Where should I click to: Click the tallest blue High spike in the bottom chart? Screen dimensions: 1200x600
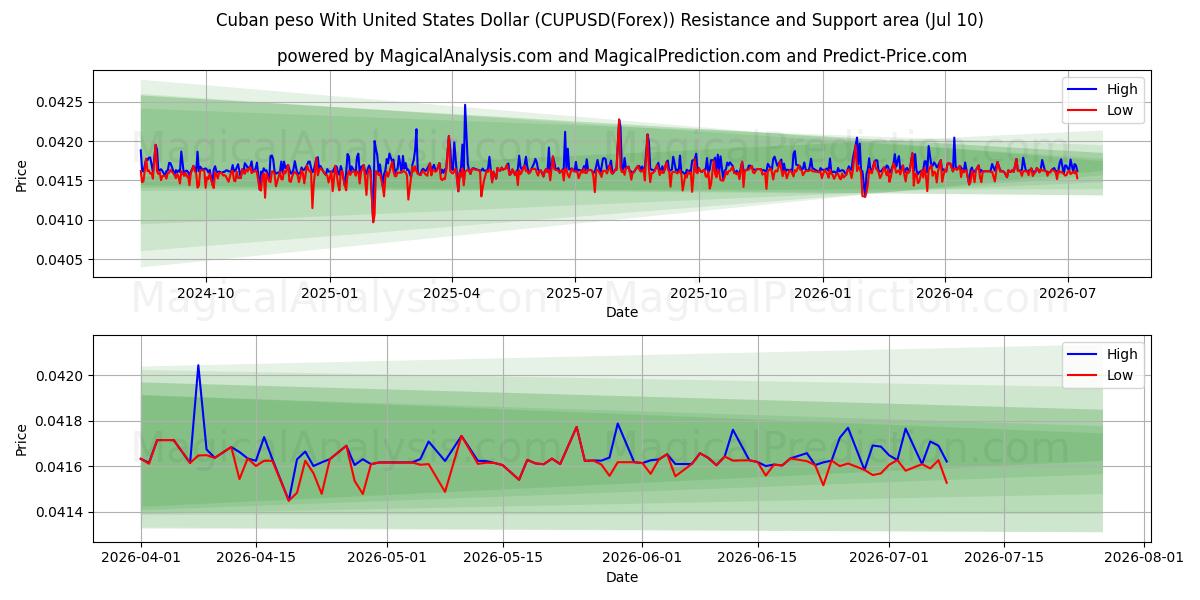tap(198, 366)
